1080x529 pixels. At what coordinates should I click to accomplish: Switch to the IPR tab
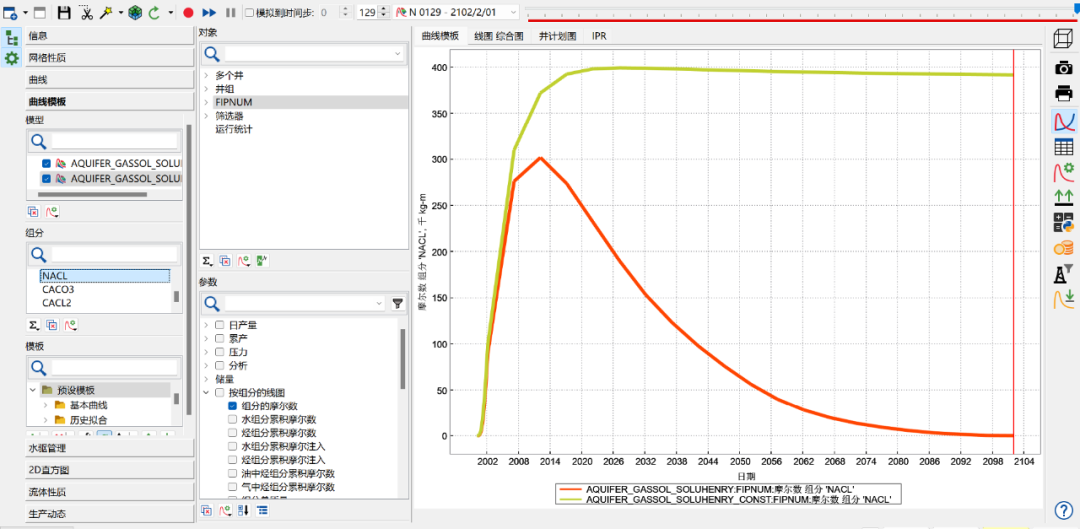point(599,35)
